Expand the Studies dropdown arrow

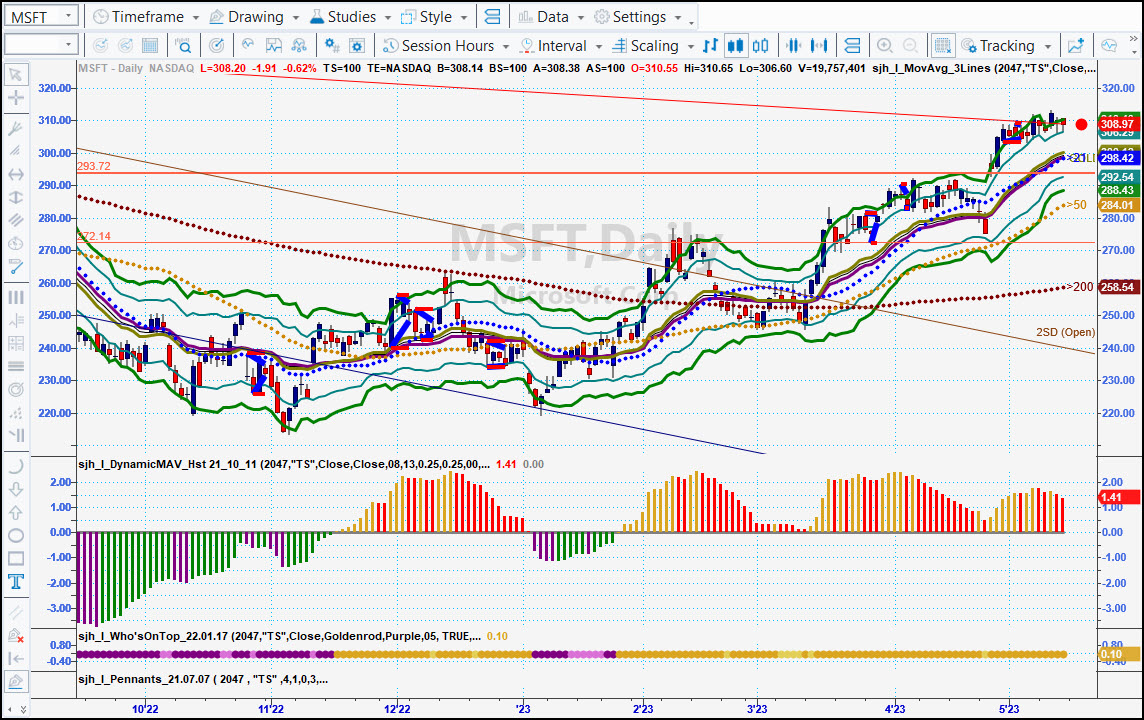(x=387, y=18)
